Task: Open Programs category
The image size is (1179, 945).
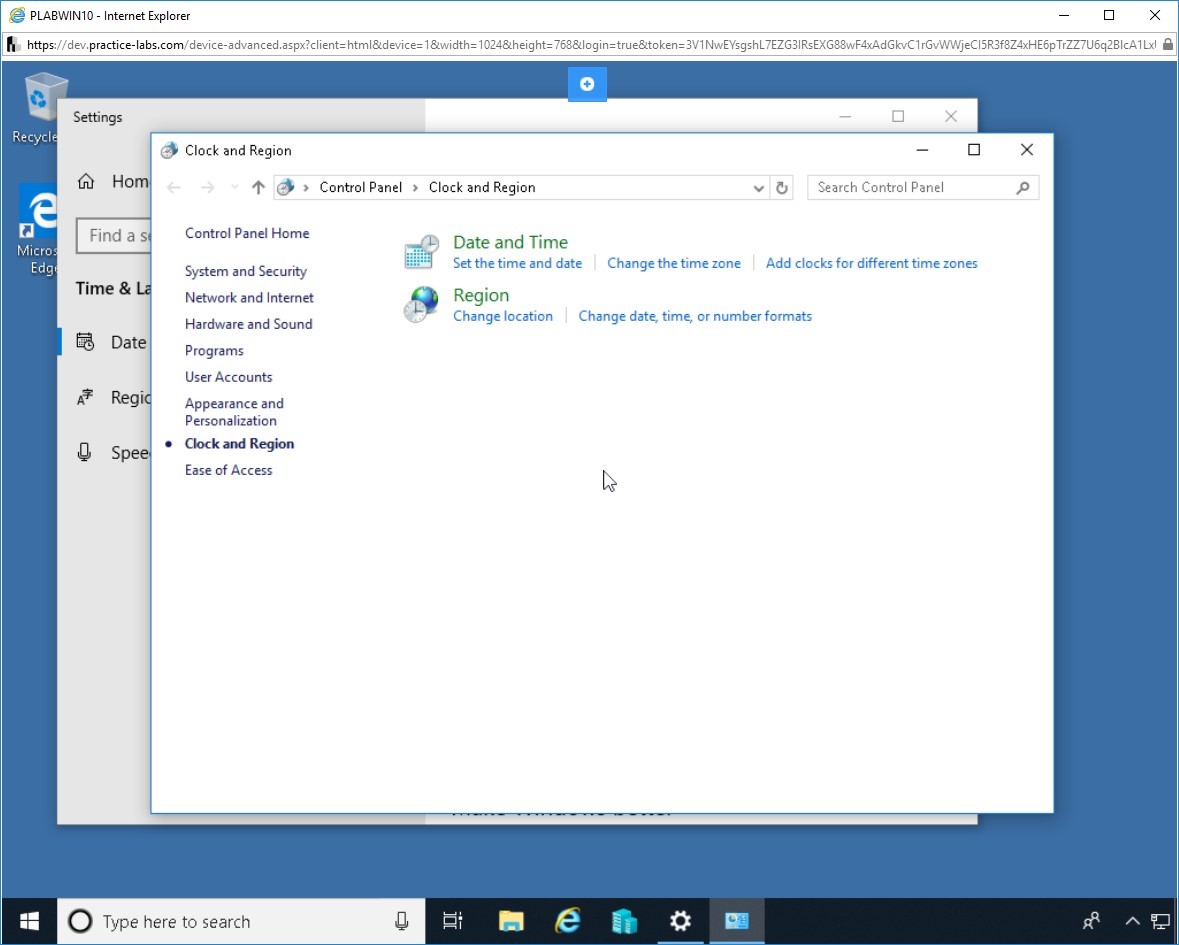Action: [x=214, y=350]
